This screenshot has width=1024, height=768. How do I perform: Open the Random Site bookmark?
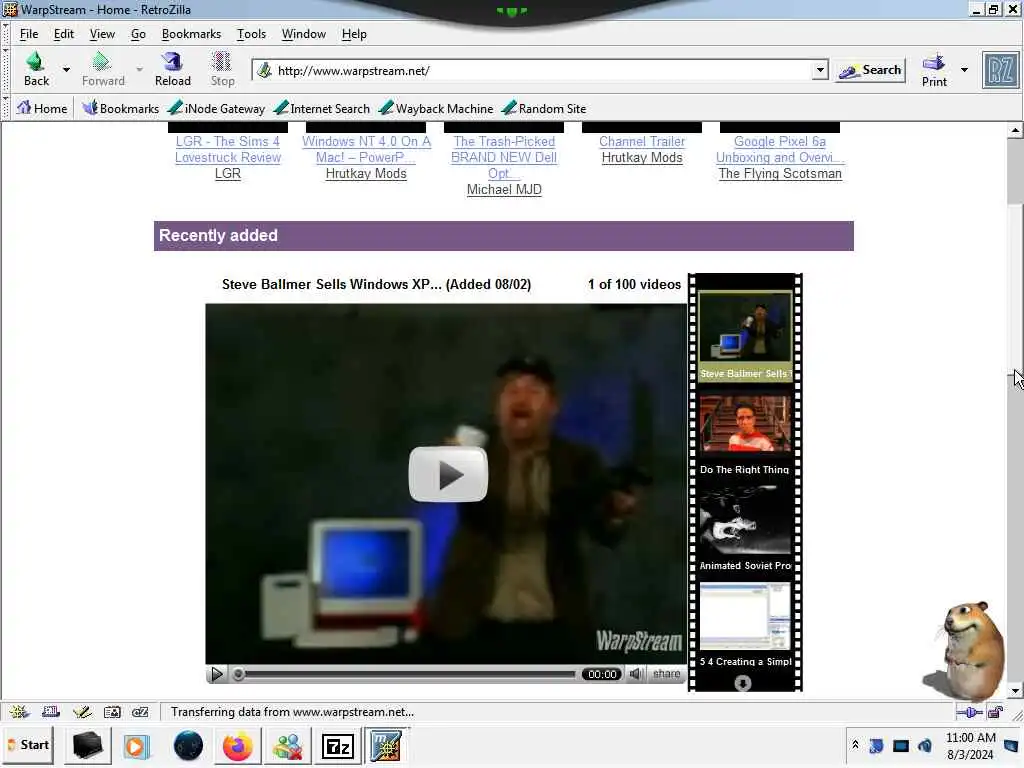[544, 108]
